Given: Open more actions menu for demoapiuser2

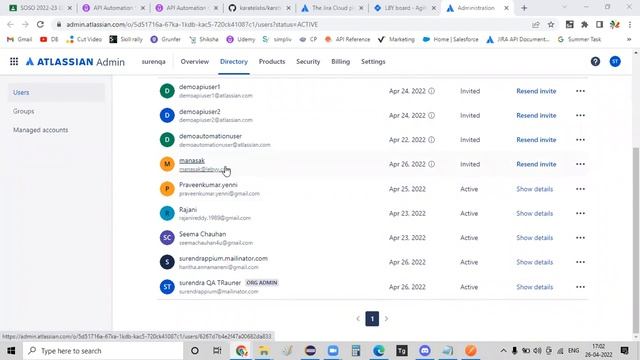Looking at the screenshot, I should pos(580,116).
